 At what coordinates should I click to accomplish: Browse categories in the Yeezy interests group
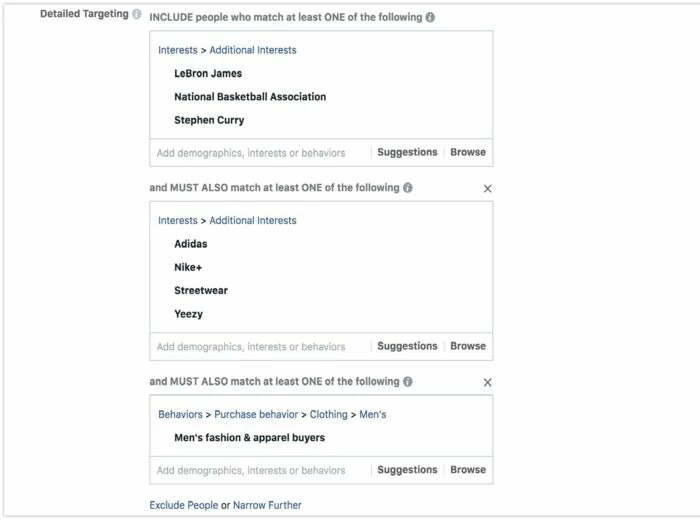(x=468, y=346)
